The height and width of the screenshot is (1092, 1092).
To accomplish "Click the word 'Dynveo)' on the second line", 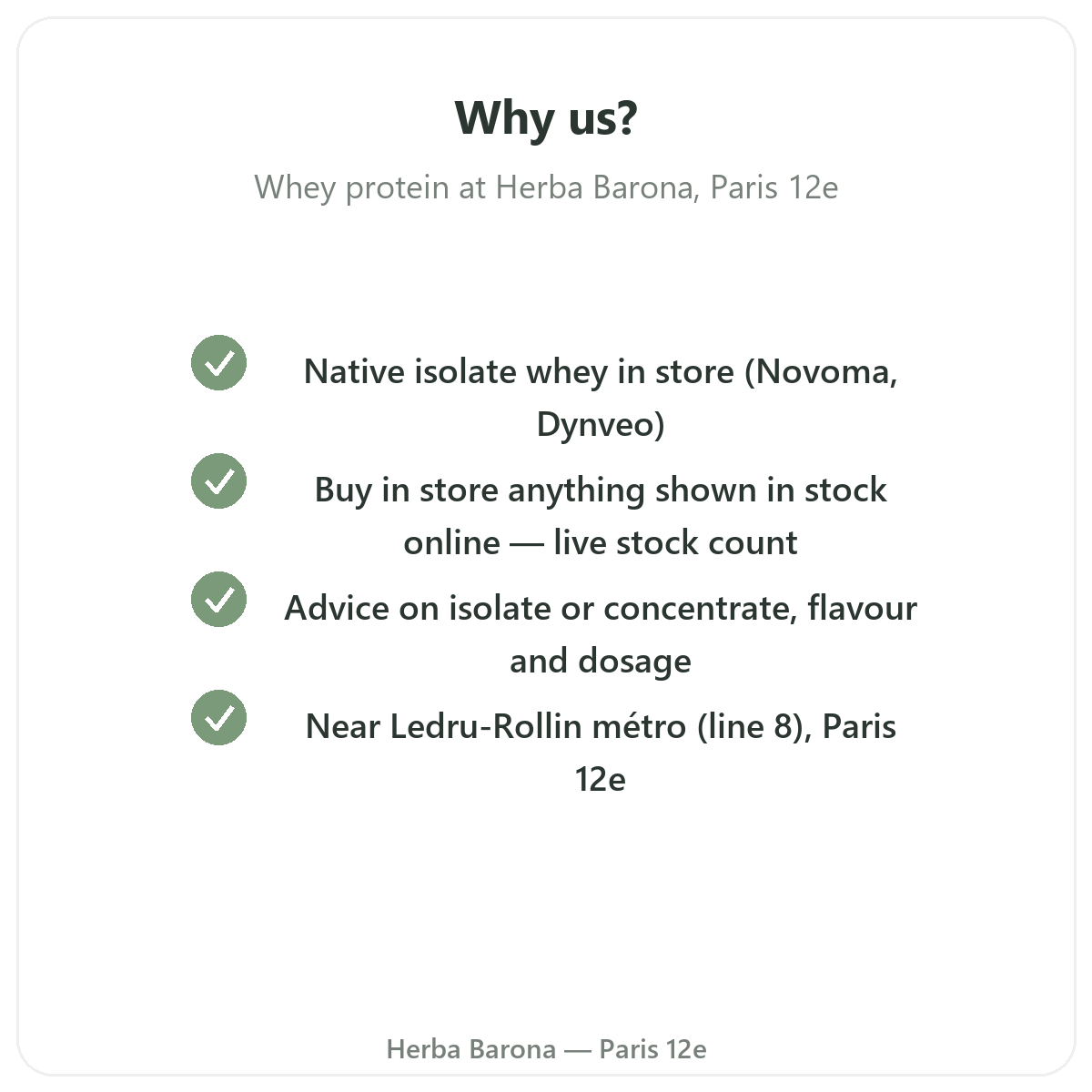I will point(601,425).
